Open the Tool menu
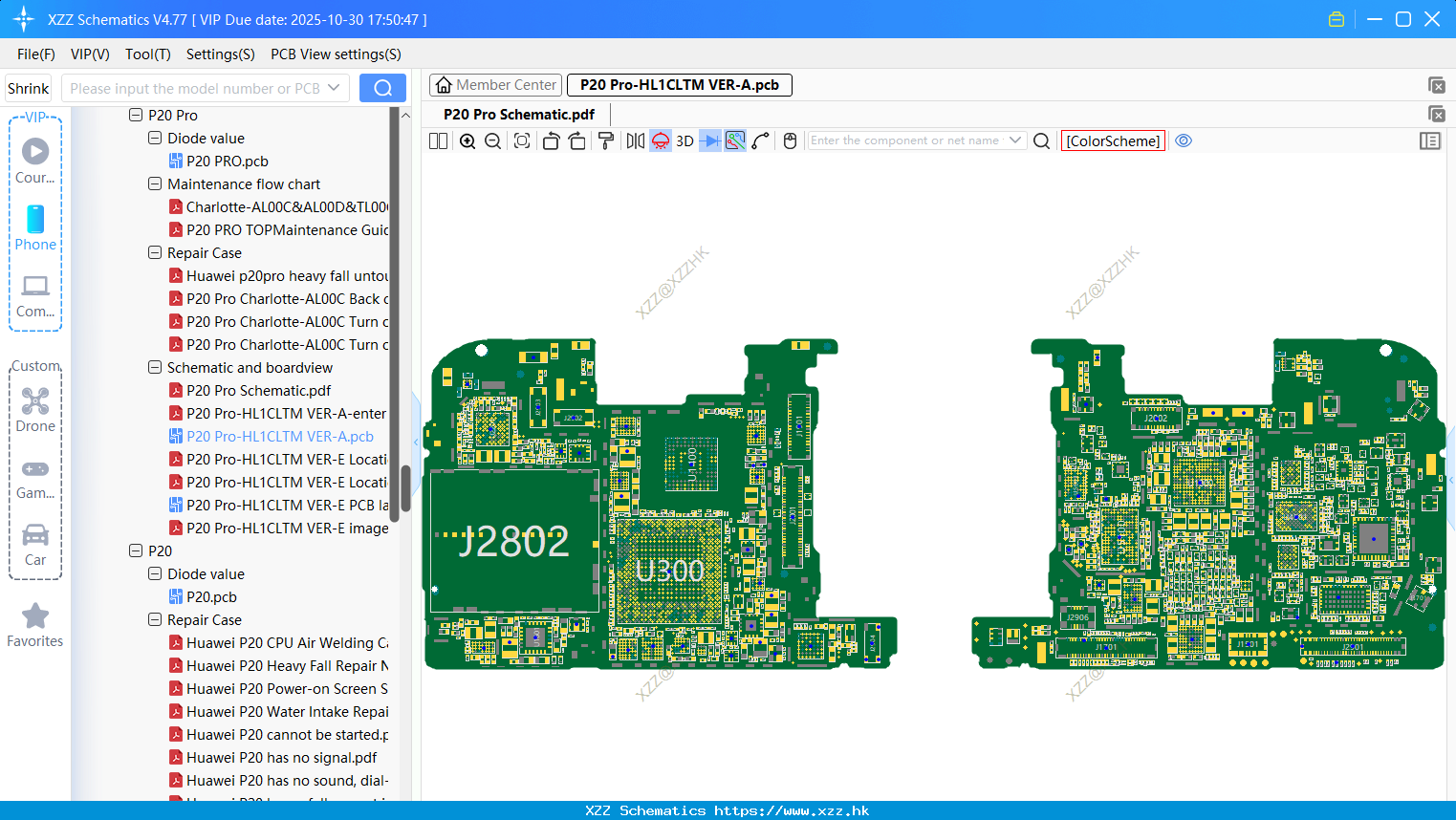The width and height of the screenshot is (1456, 820). [x=148, y=54]
